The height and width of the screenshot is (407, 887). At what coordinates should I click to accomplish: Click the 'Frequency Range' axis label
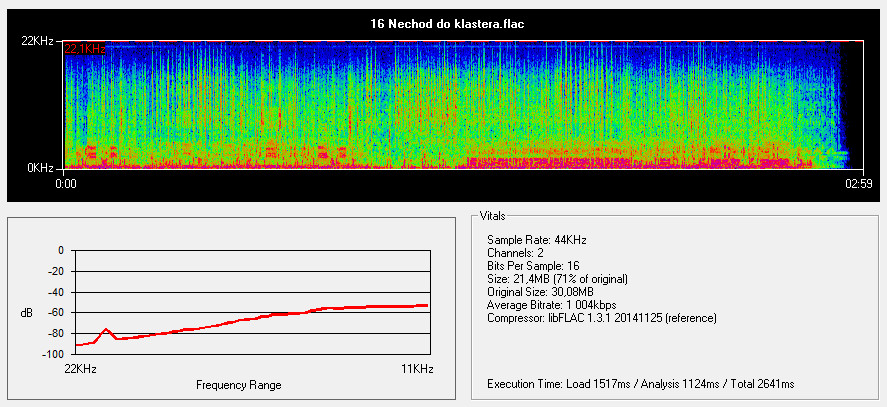(x=238, y=385)
